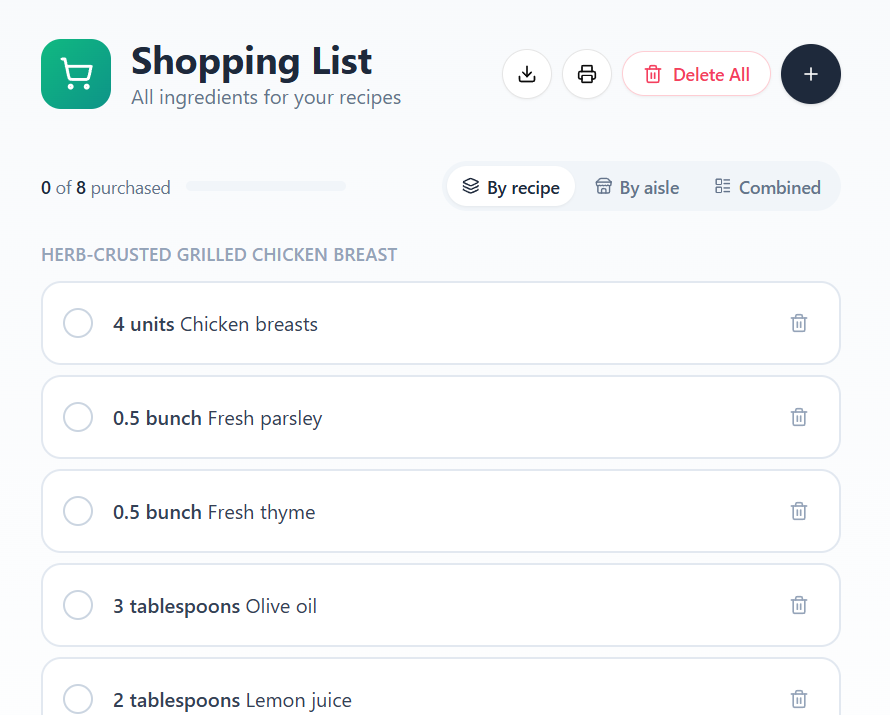Mark Chicken breasts as purchased
The width and height of the screenshot is (890, 715).
[x=78, y=323]
